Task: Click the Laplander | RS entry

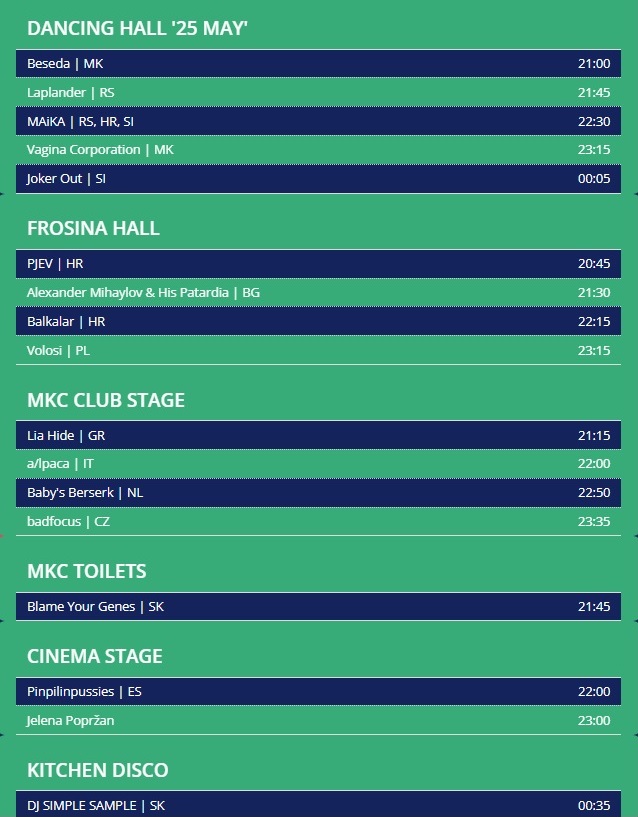Action: (x=318, y=92)
